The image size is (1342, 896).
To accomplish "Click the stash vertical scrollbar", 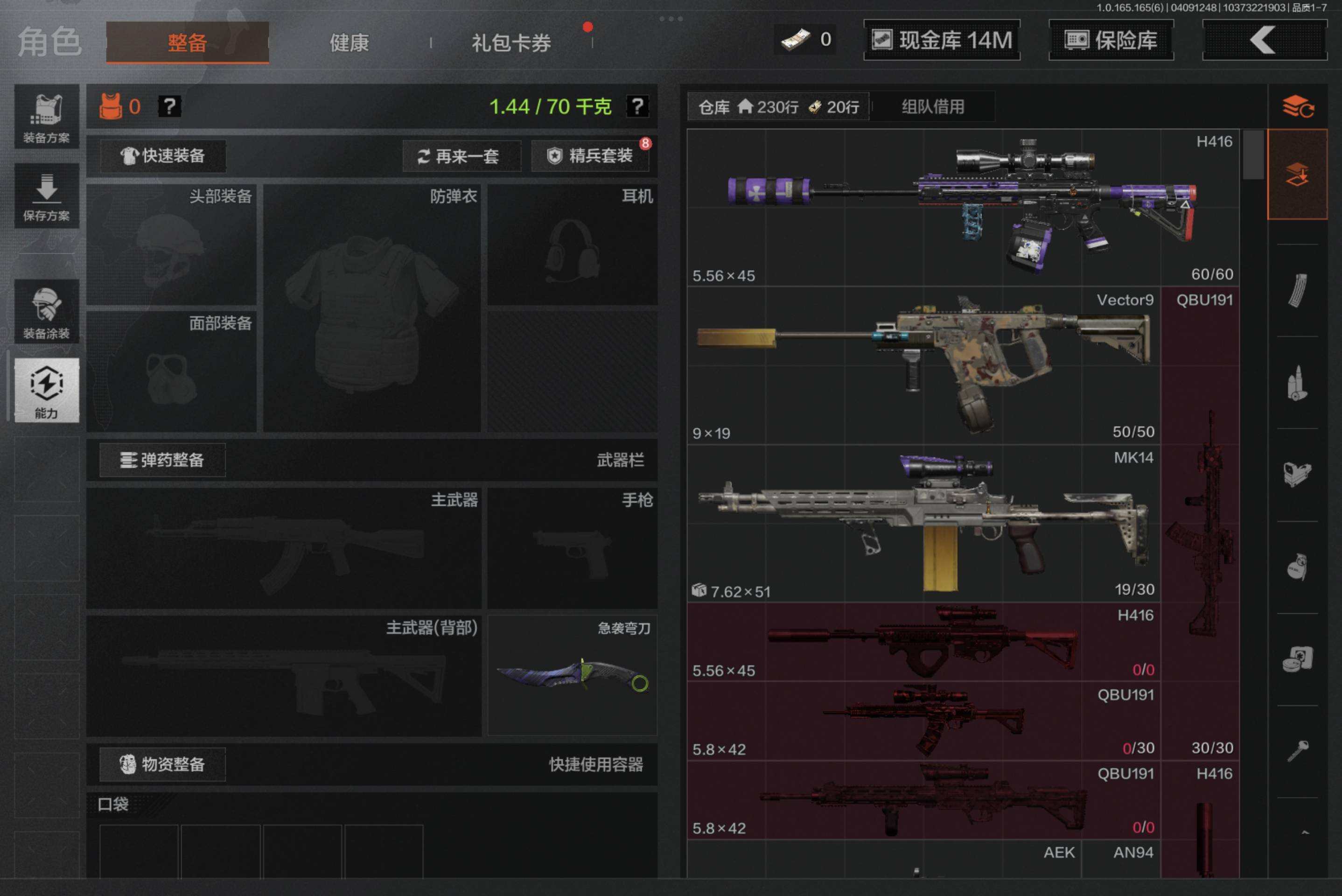I will (x=1253, y=155).
